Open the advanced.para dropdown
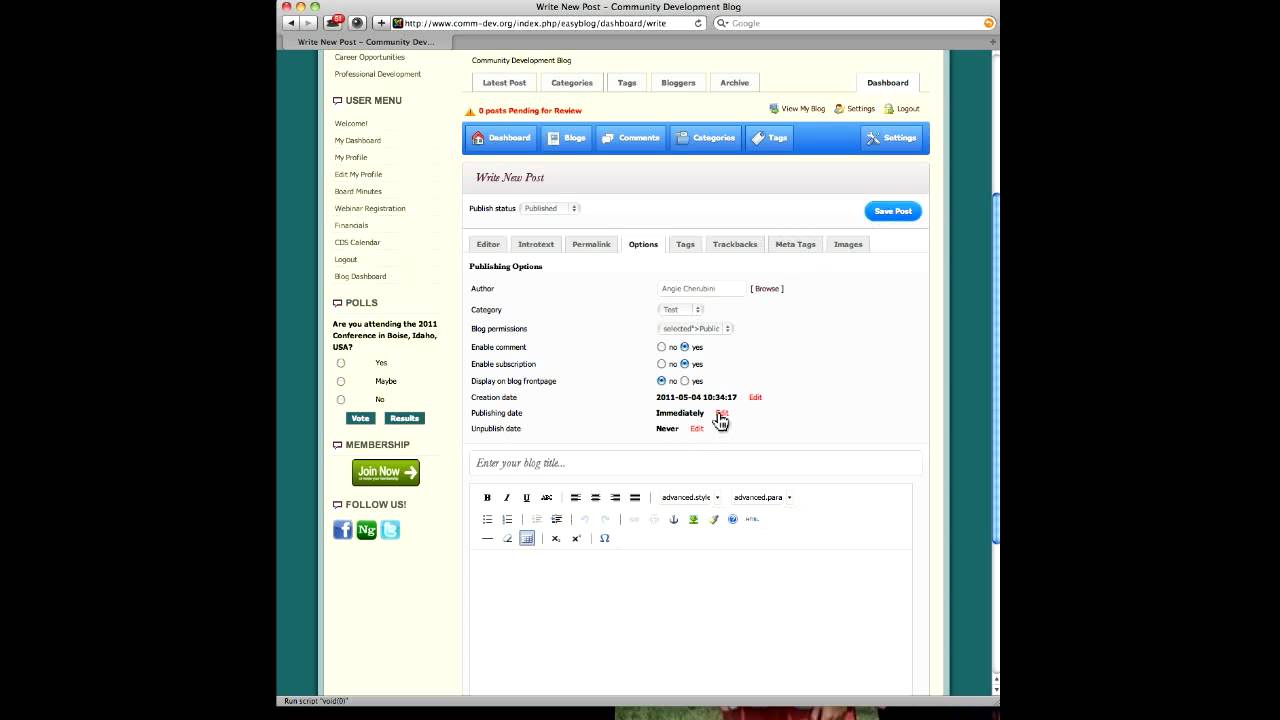This screenshot has width=1280, height=720. [762, 497]
